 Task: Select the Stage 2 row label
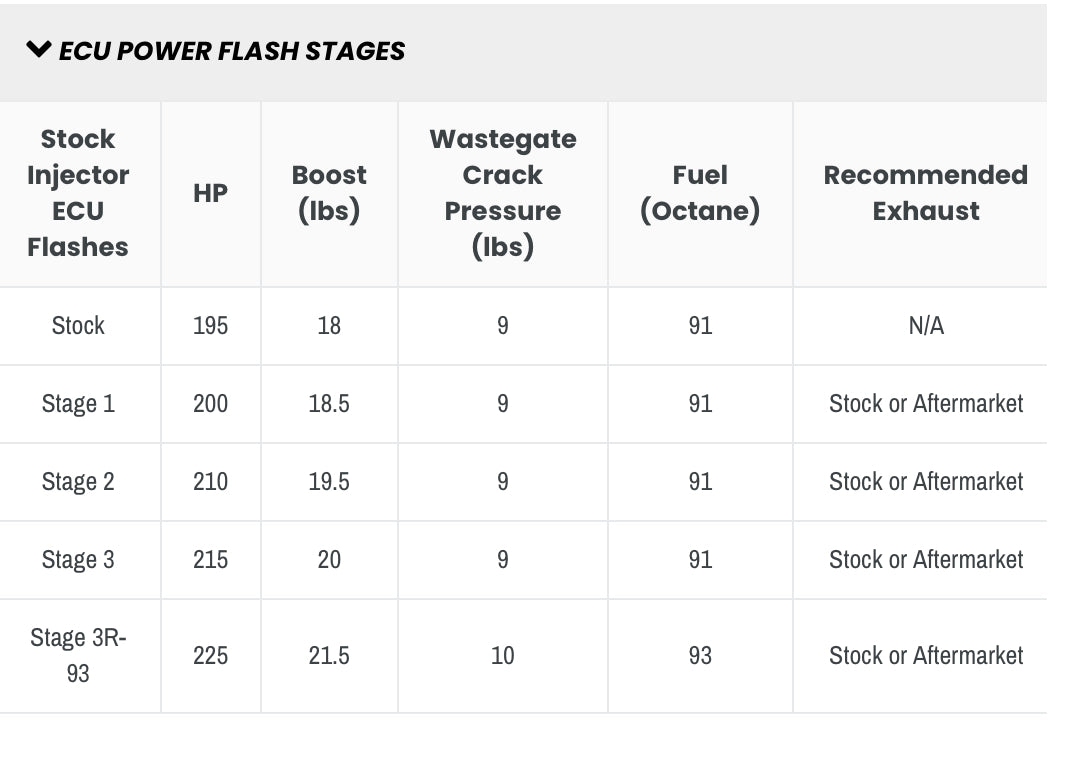78,482
